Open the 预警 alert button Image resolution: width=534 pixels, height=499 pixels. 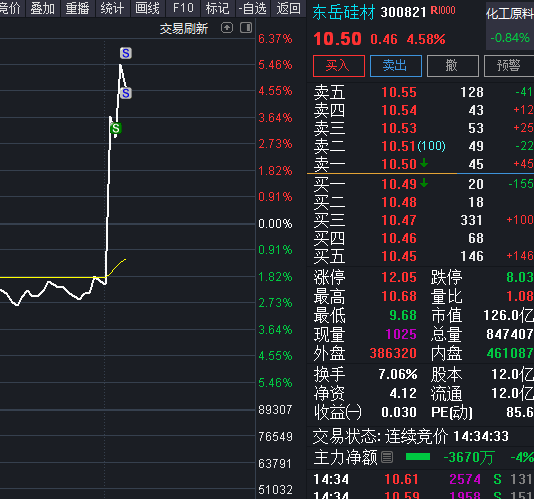pyautogui.click(x=509, y=66)
